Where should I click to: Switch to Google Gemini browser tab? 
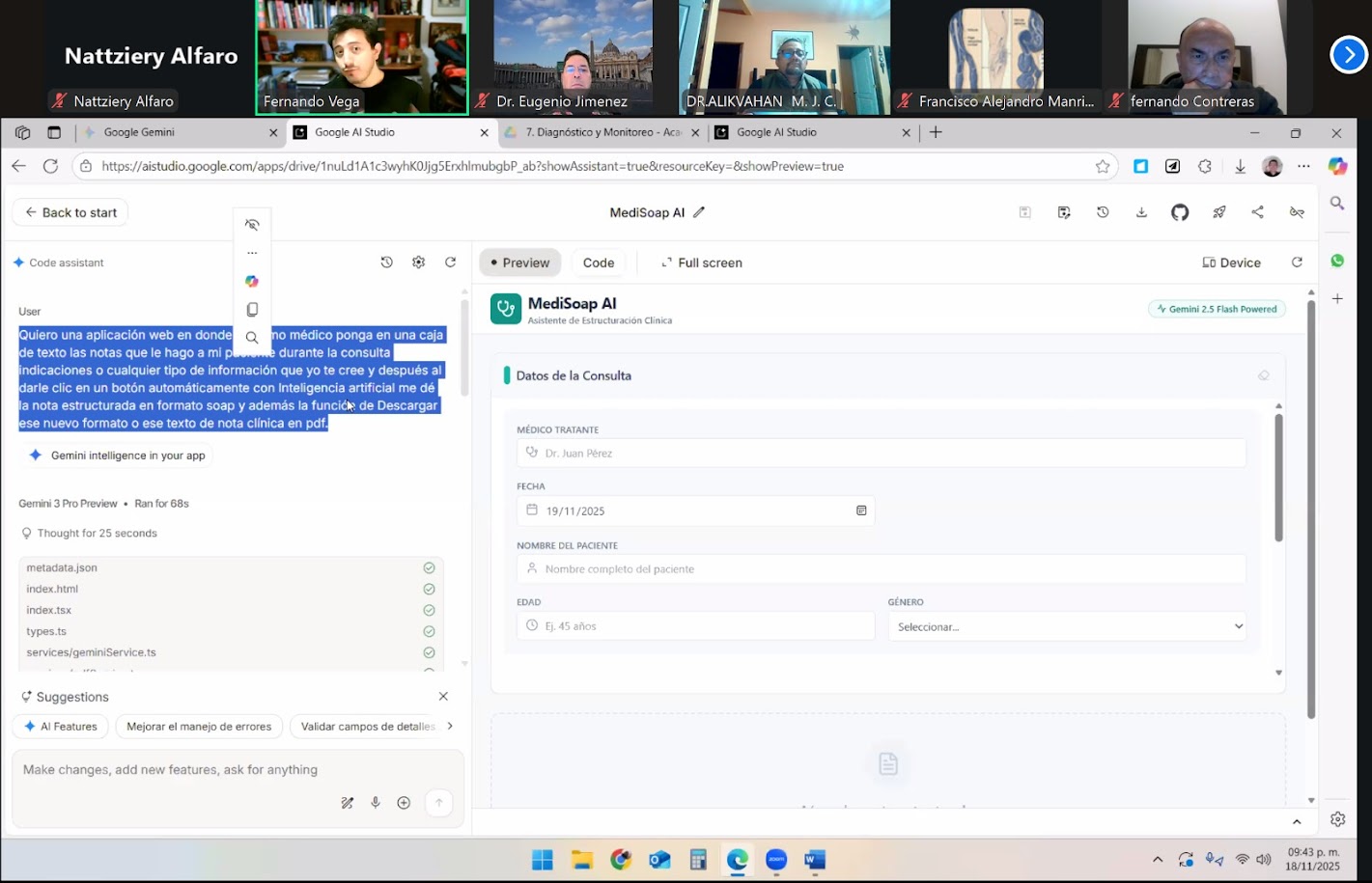tap(180, 132)
